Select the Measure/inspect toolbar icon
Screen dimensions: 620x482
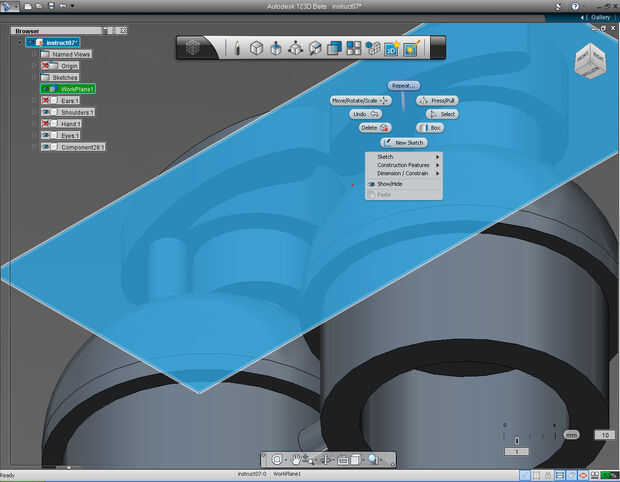click(x=315, y=48)
